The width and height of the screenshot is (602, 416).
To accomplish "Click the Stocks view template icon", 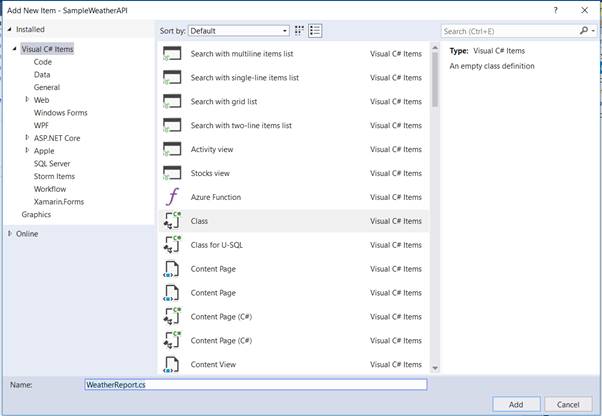I will click(171, 173).
